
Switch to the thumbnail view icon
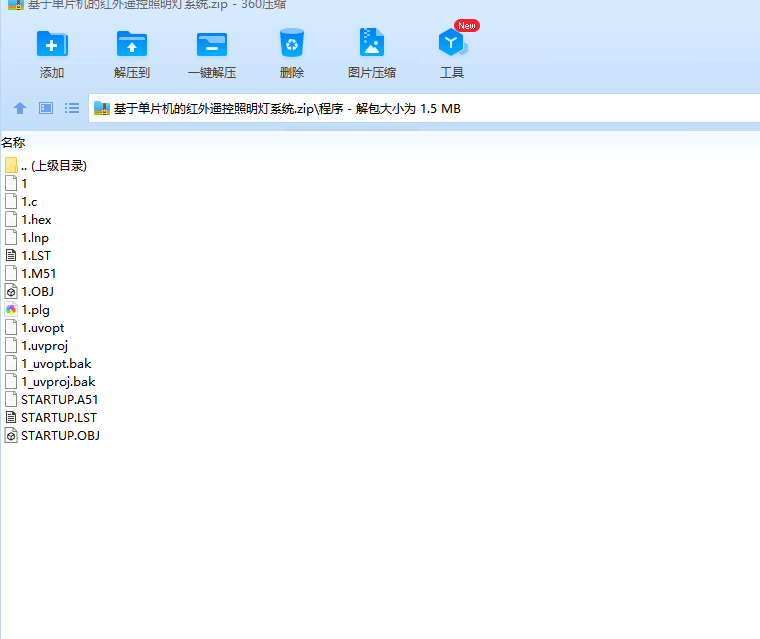click(46, 108)
